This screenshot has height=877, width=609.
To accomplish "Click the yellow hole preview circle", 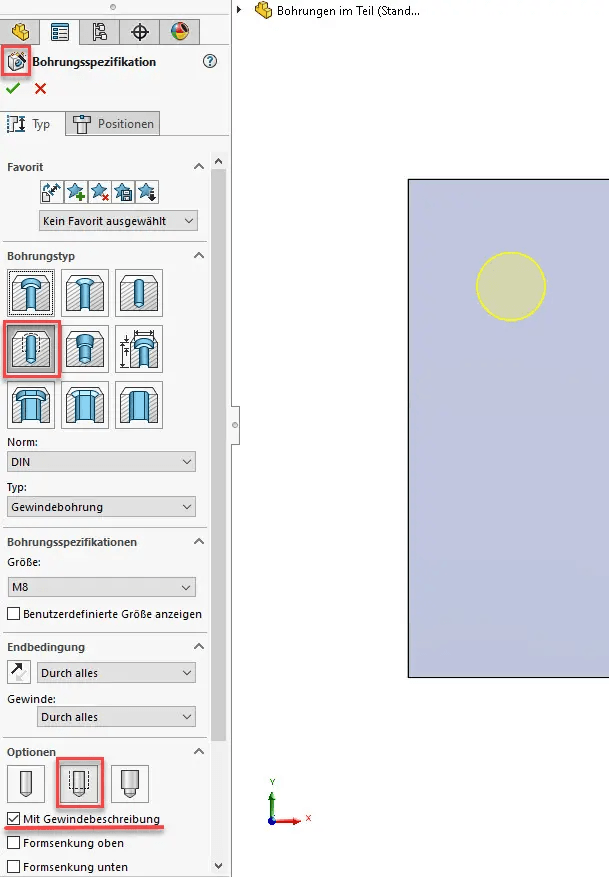I will tap(510, 286).
